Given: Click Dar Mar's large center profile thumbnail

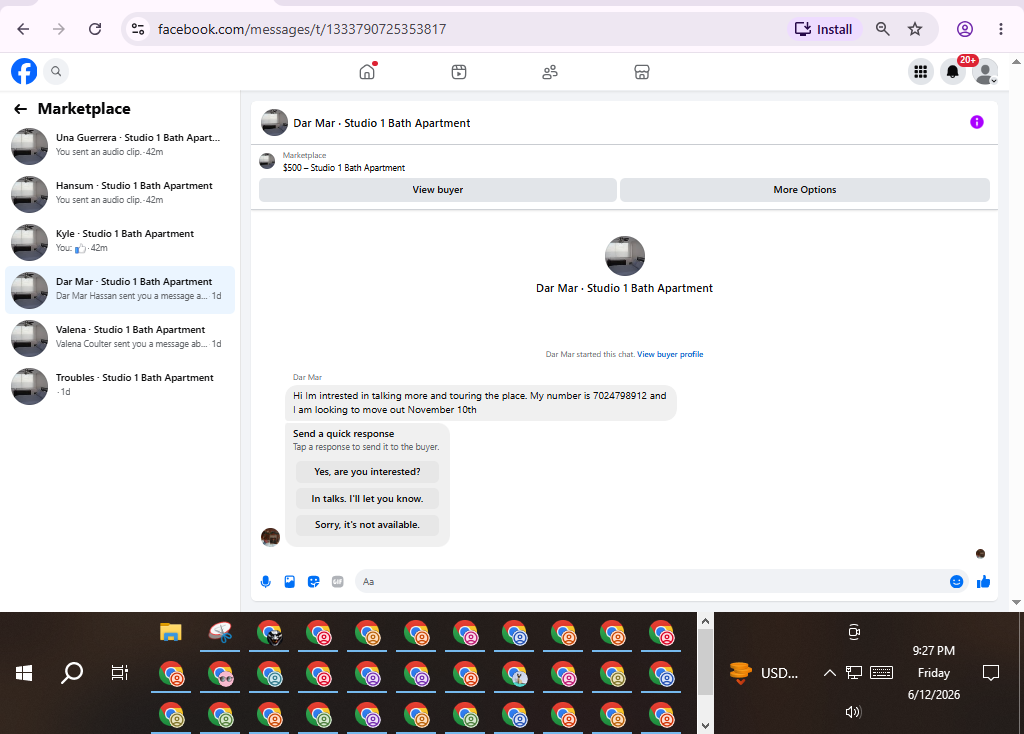Looking at the screenshot, I should (x=625, y=256).
